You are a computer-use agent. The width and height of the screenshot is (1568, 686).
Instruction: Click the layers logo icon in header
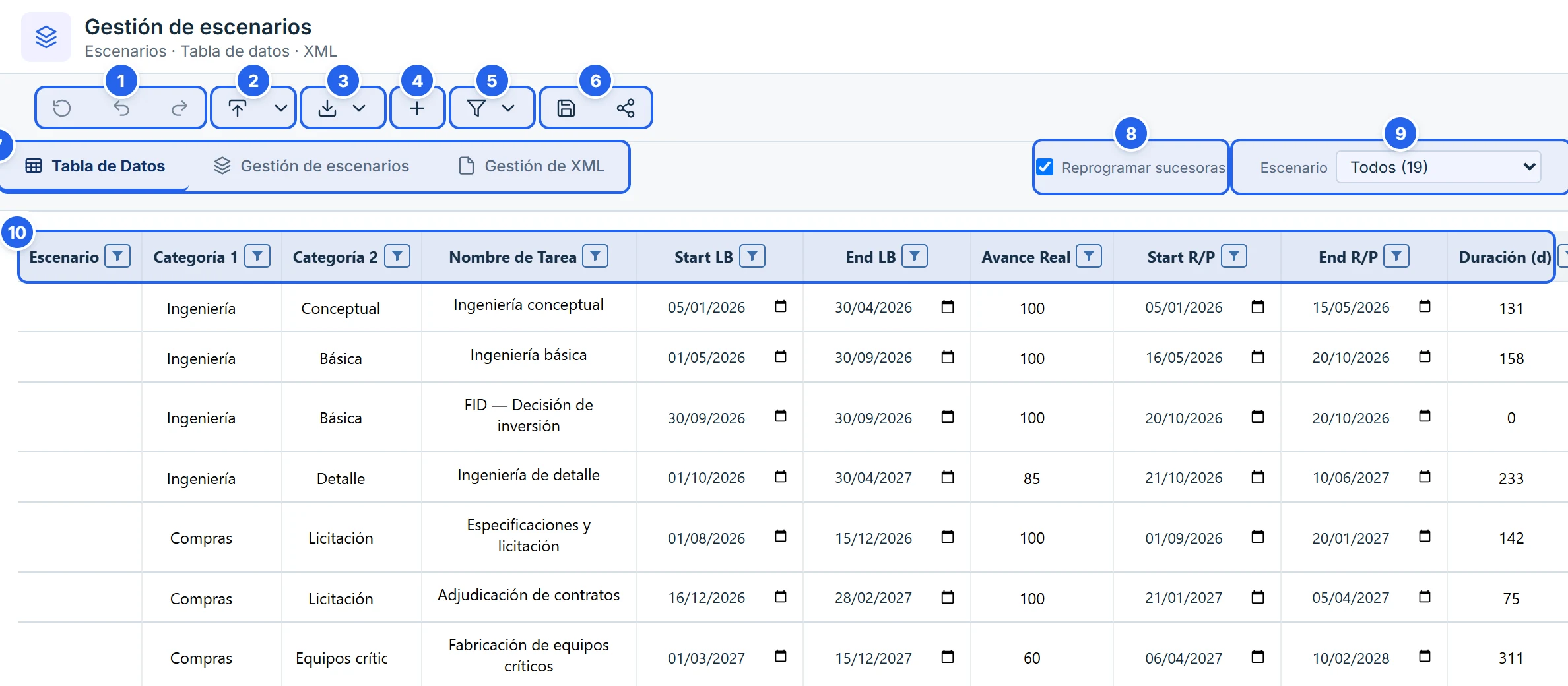coord(46,37)
